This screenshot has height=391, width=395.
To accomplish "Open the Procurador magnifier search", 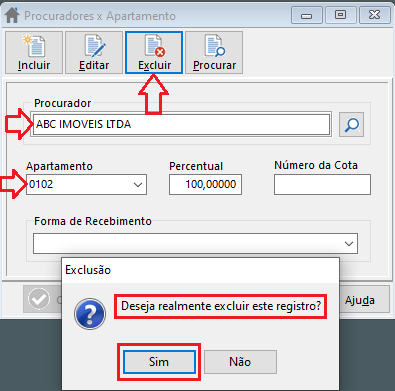I will tap(351, 125).
